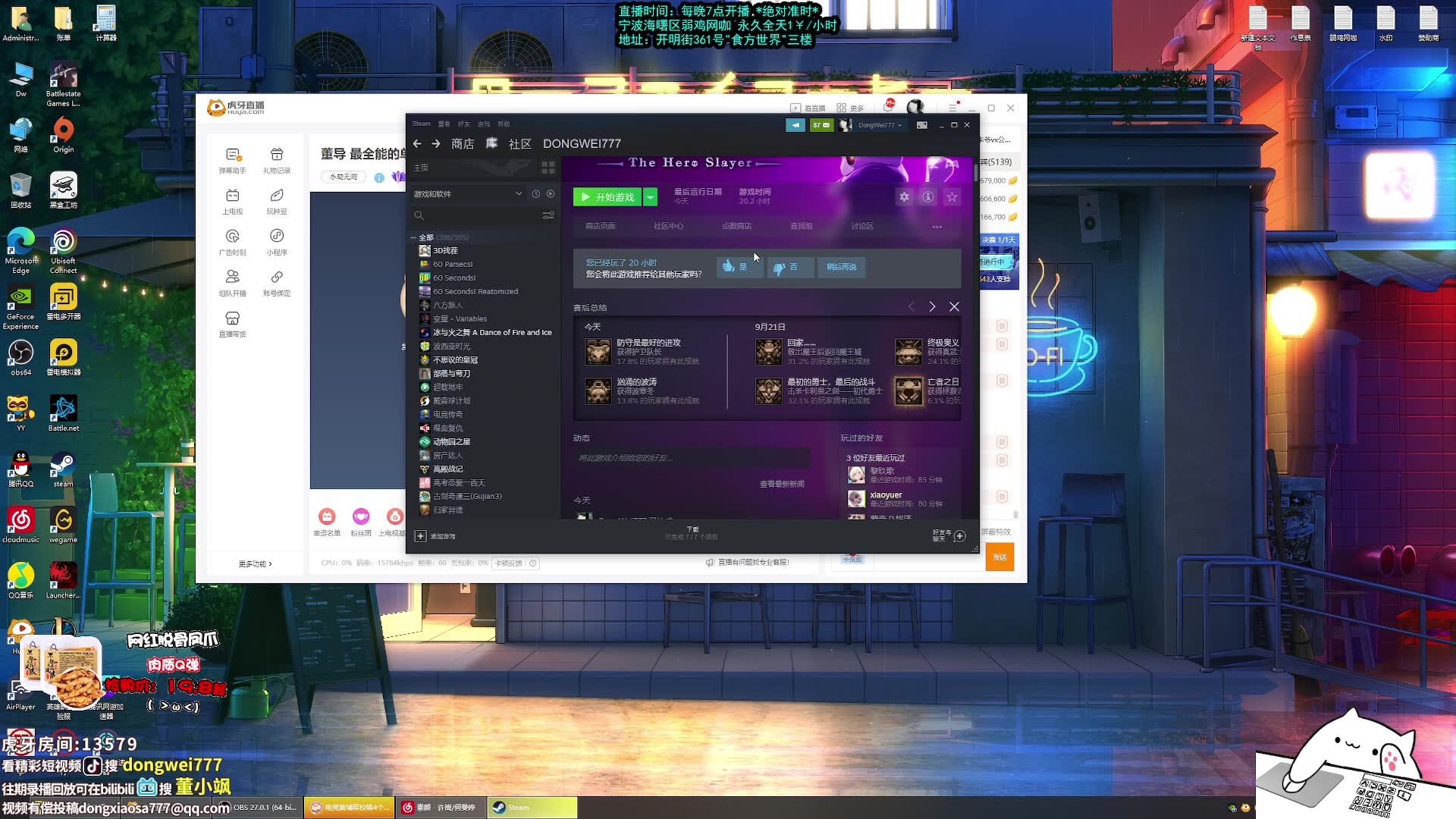The height and width of the screenshot is (819, 1456).
Task: Show next post-game summary with right chevron
Action: click(932, 306)
